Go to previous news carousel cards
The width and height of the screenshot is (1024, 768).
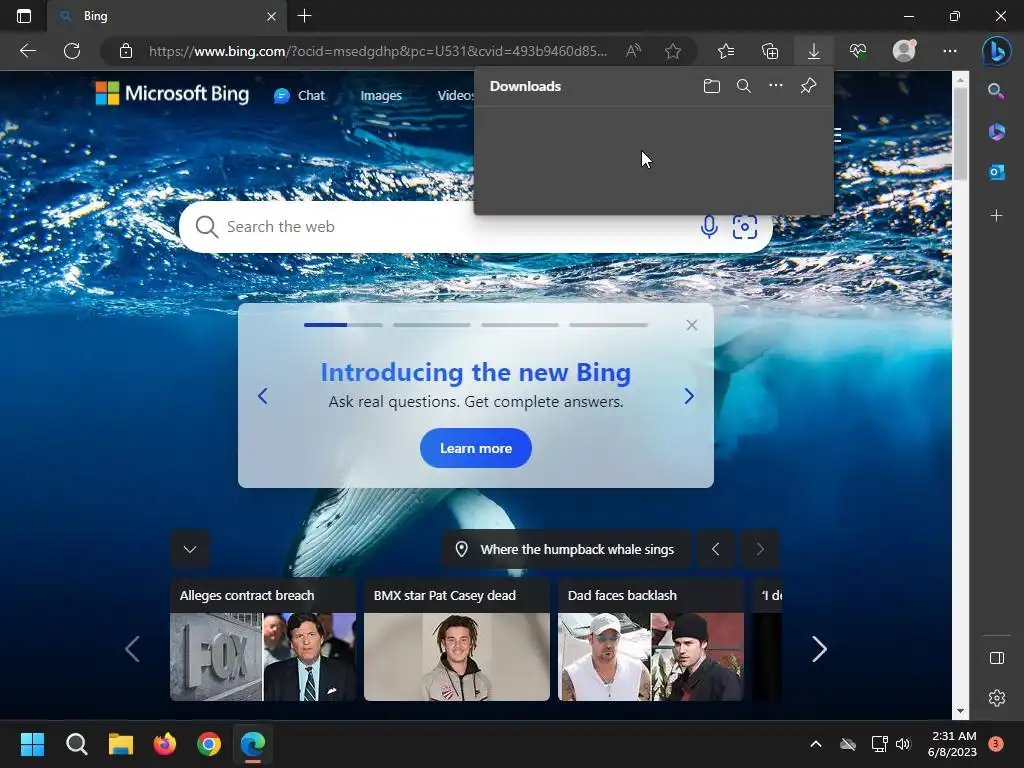[x=133, y=648]
